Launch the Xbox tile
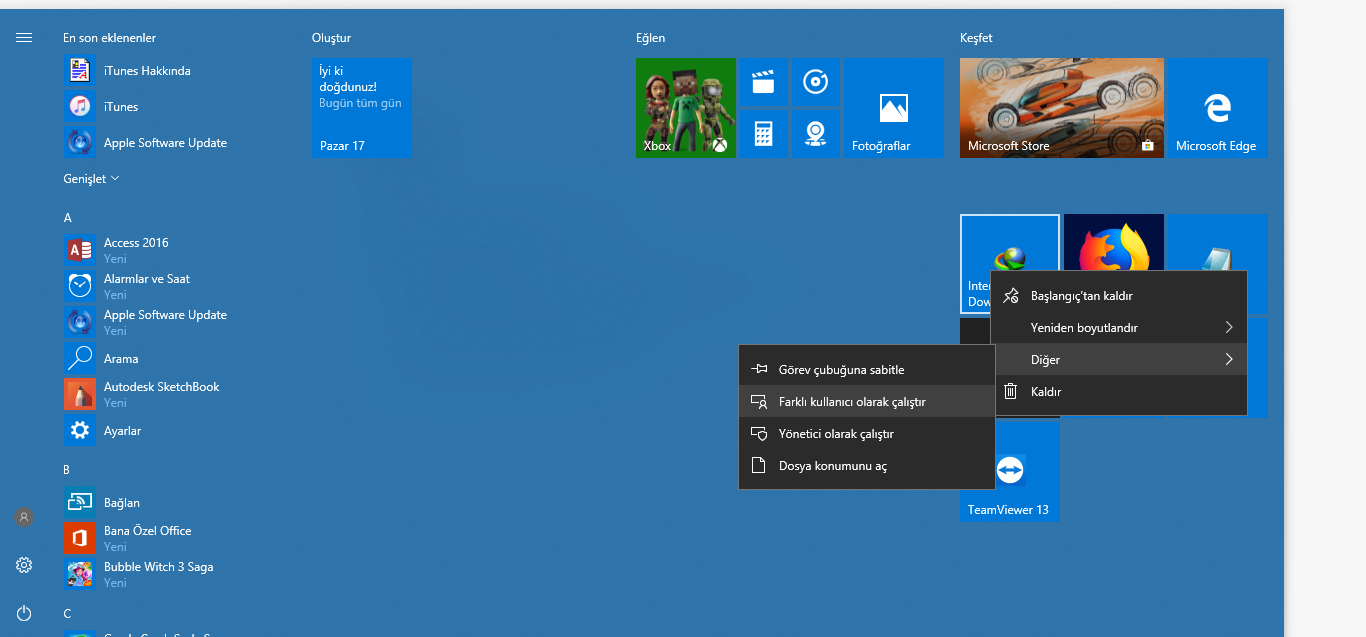 tap(685, 107)
